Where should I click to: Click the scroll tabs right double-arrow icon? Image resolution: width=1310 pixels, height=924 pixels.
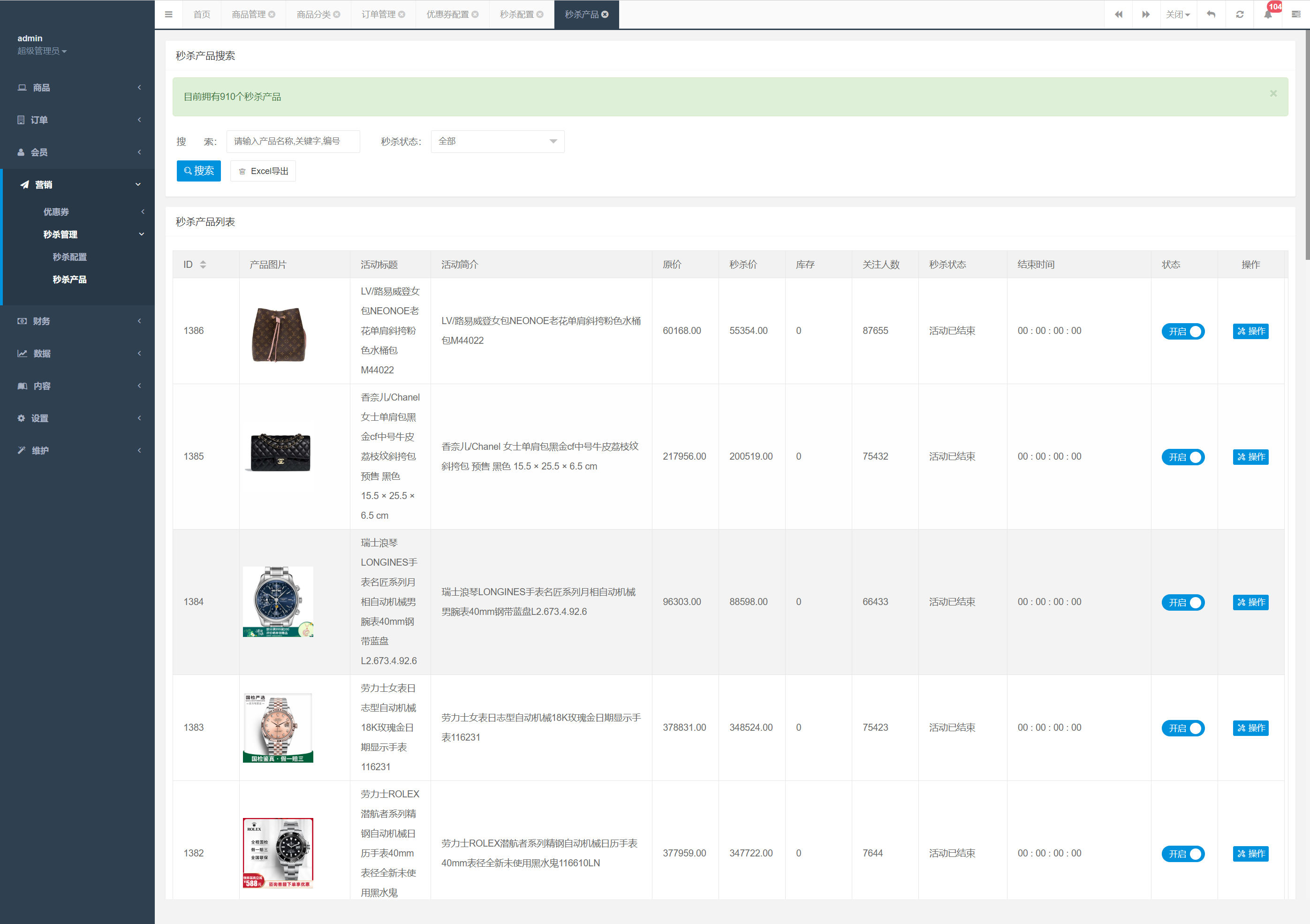pos(1146,14)
